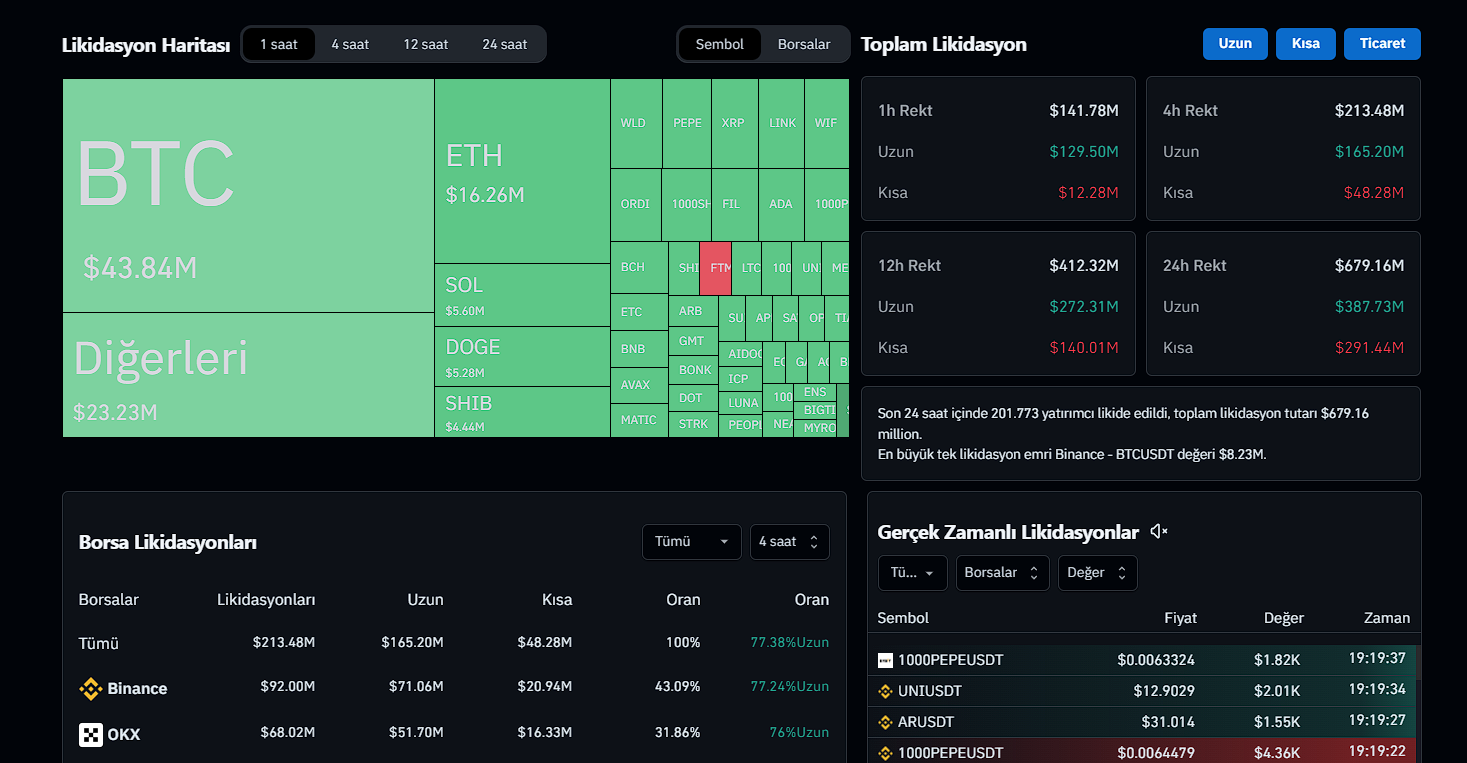The image size is (1467, 763).
Task: Select the 1 saat timeframe option
Action: tap(279, 44)
